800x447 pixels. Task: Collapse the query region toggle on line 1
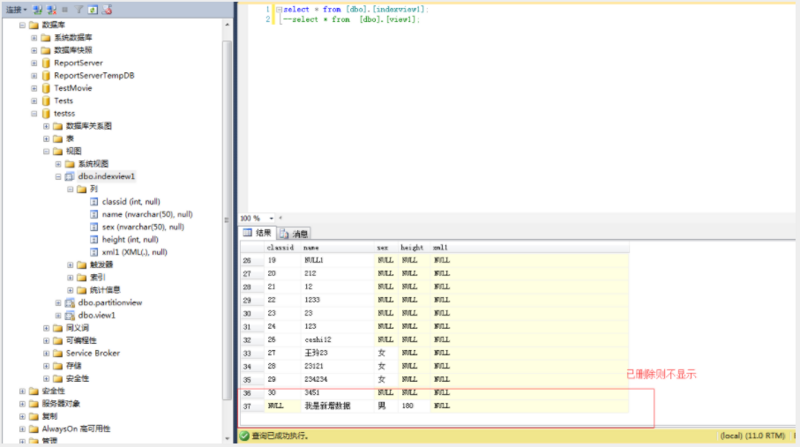tap(279, 9)
